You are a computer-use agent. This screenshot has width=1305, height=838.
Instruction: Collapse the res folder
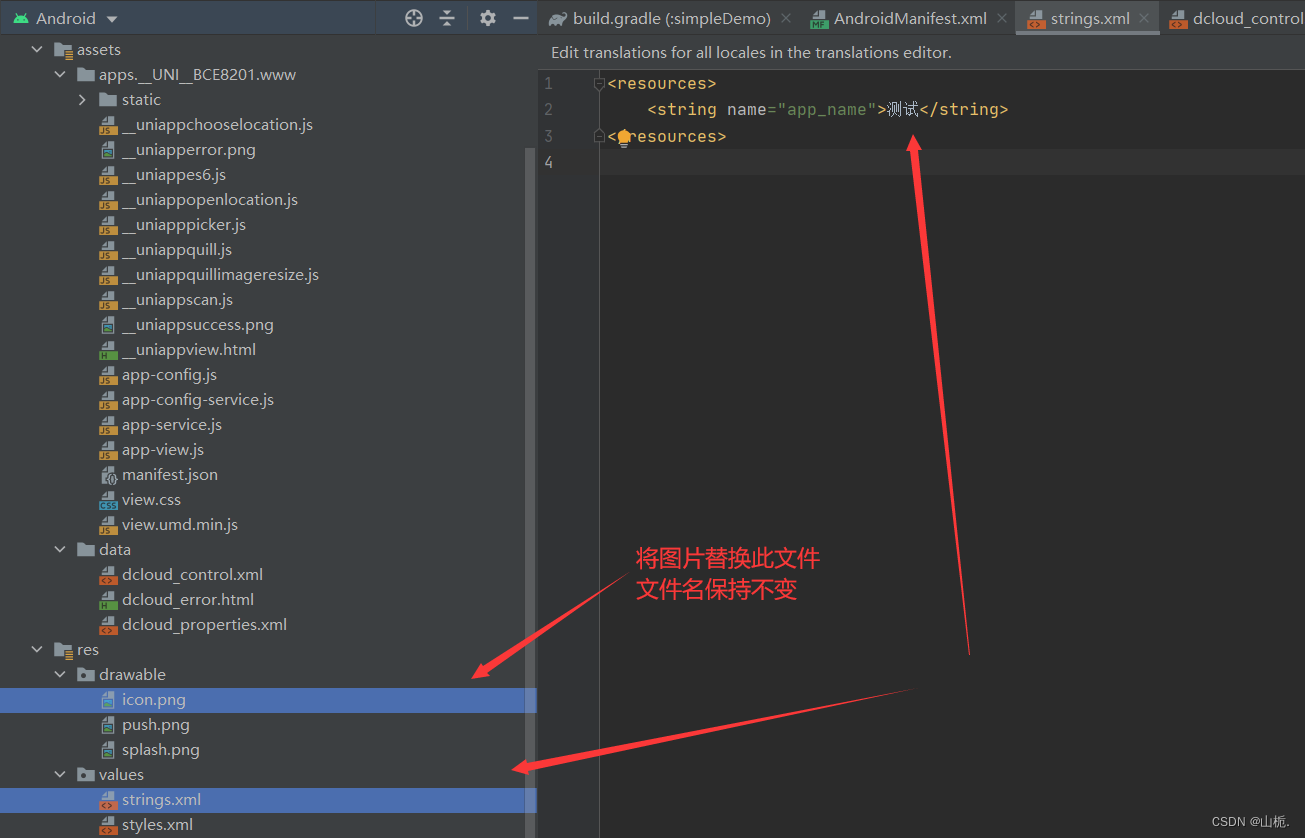[38, 649]
